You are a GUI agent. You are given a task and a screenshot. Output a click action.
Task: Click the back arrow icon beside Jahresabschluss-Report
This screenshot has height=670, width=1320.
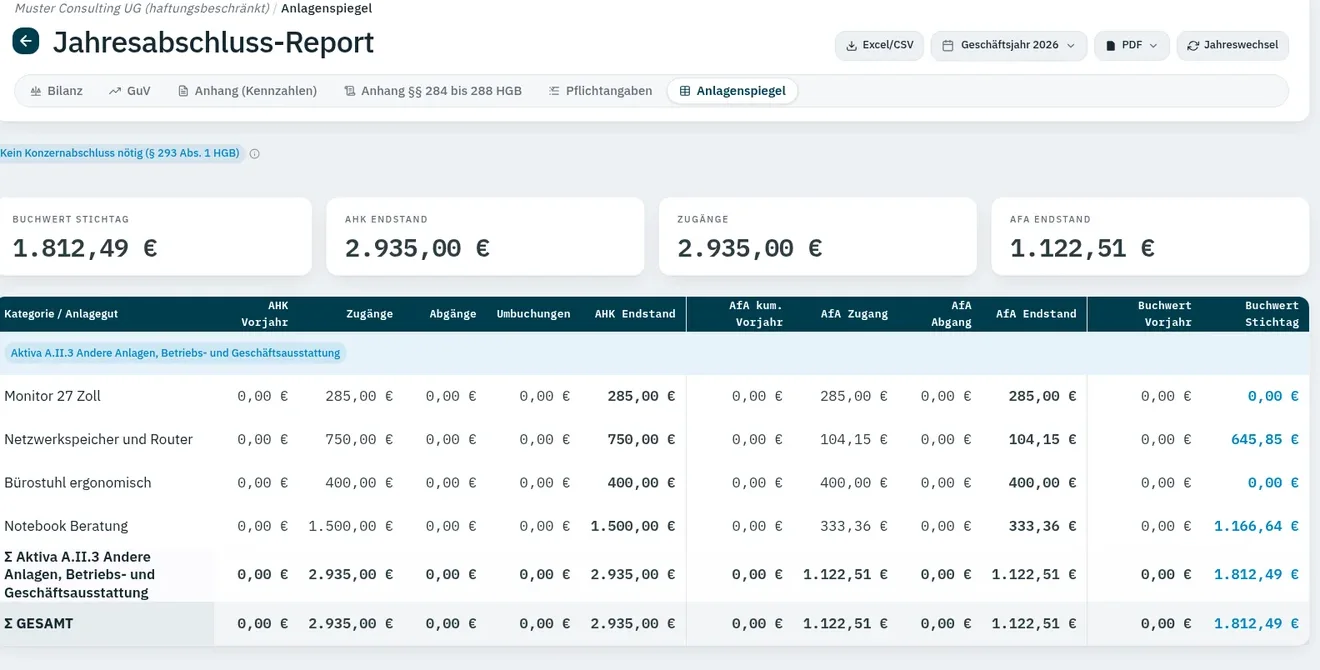(x=25, y=41)
